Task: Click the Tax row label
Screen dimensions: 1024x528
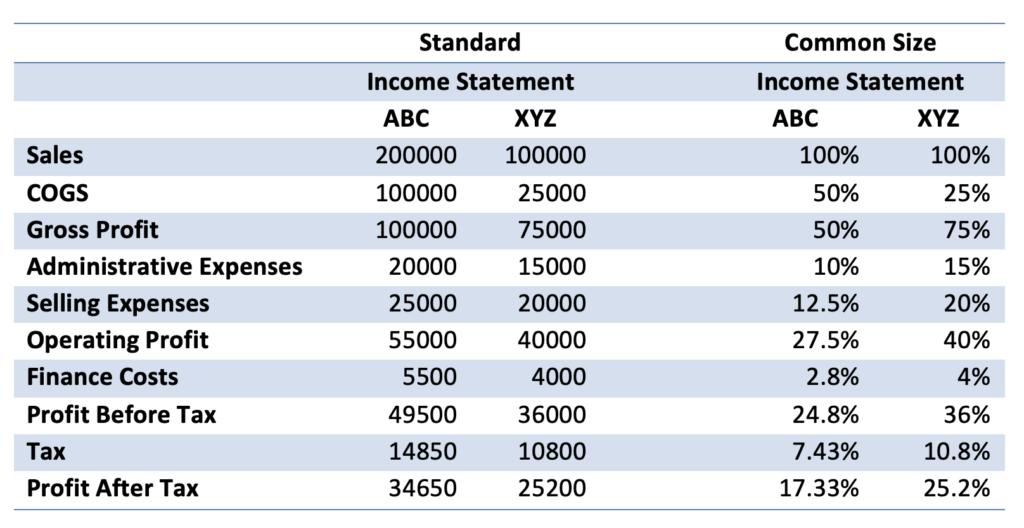Action: [x=46, y=451]
